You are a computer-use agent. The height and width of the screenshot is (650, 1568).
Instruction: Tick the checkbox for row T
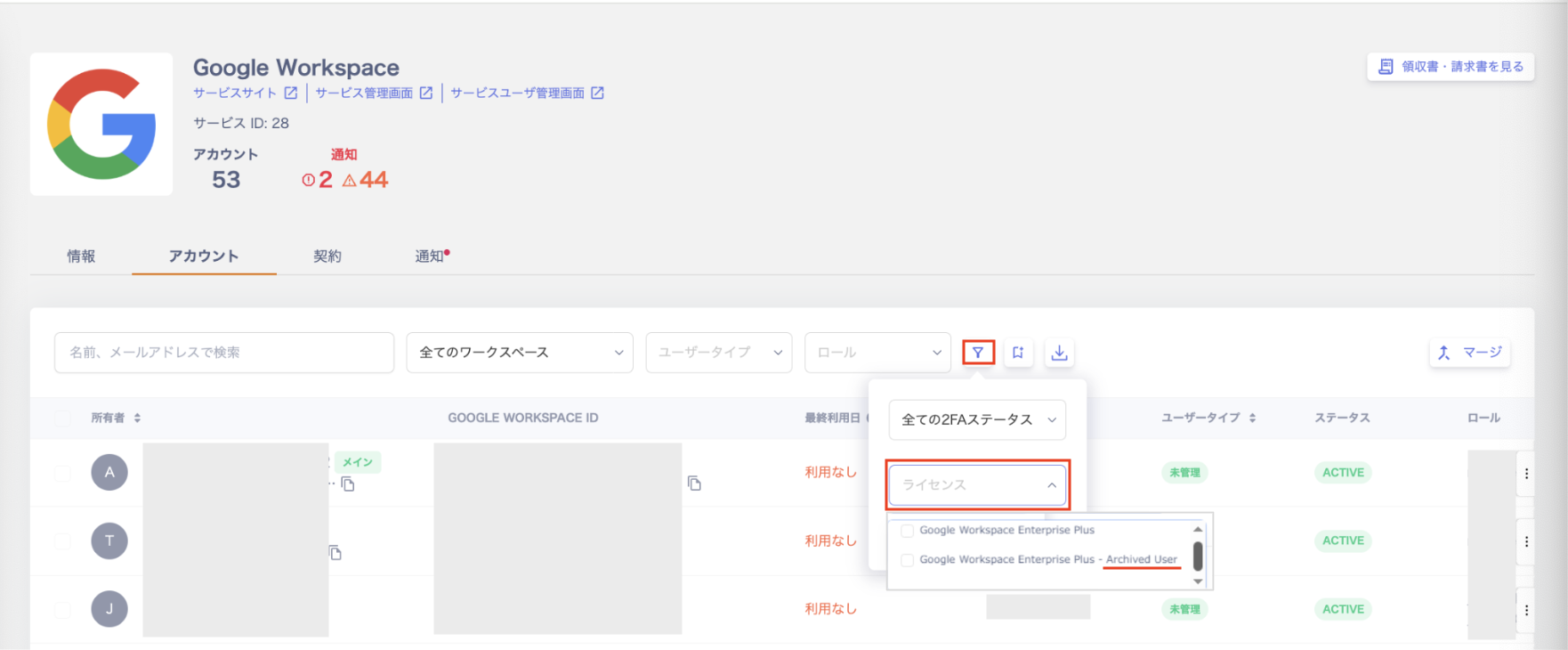click(62, 540)
